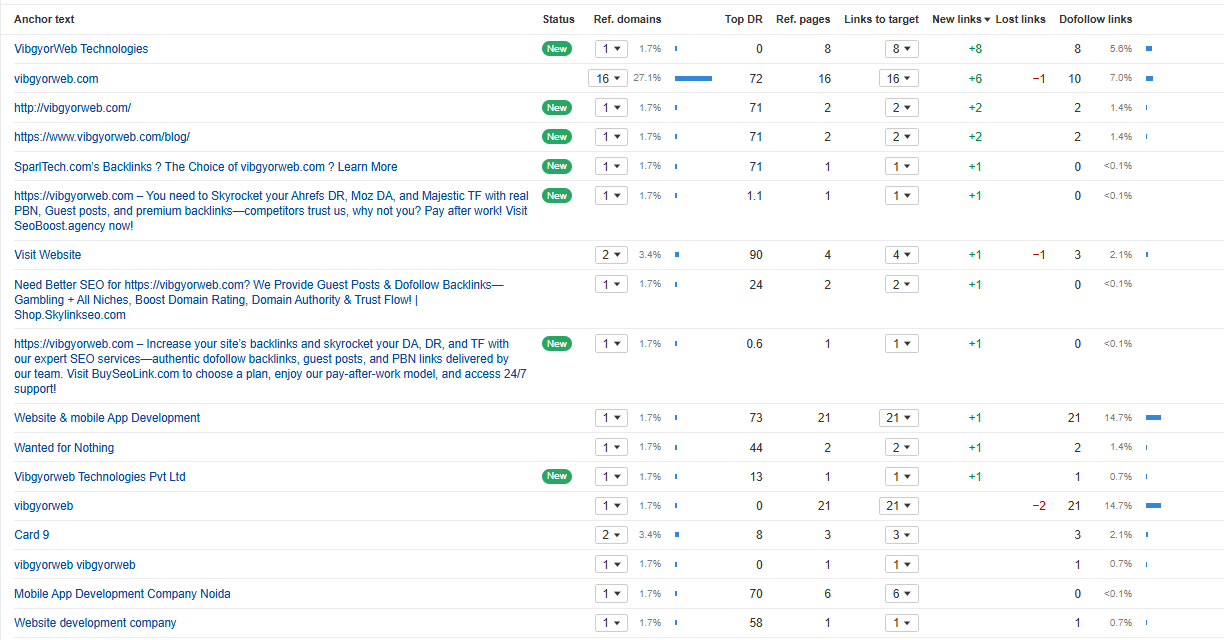Open the SparITech.com's Backlinks anchor link
1224x640 pixels.
click(205, 167)
